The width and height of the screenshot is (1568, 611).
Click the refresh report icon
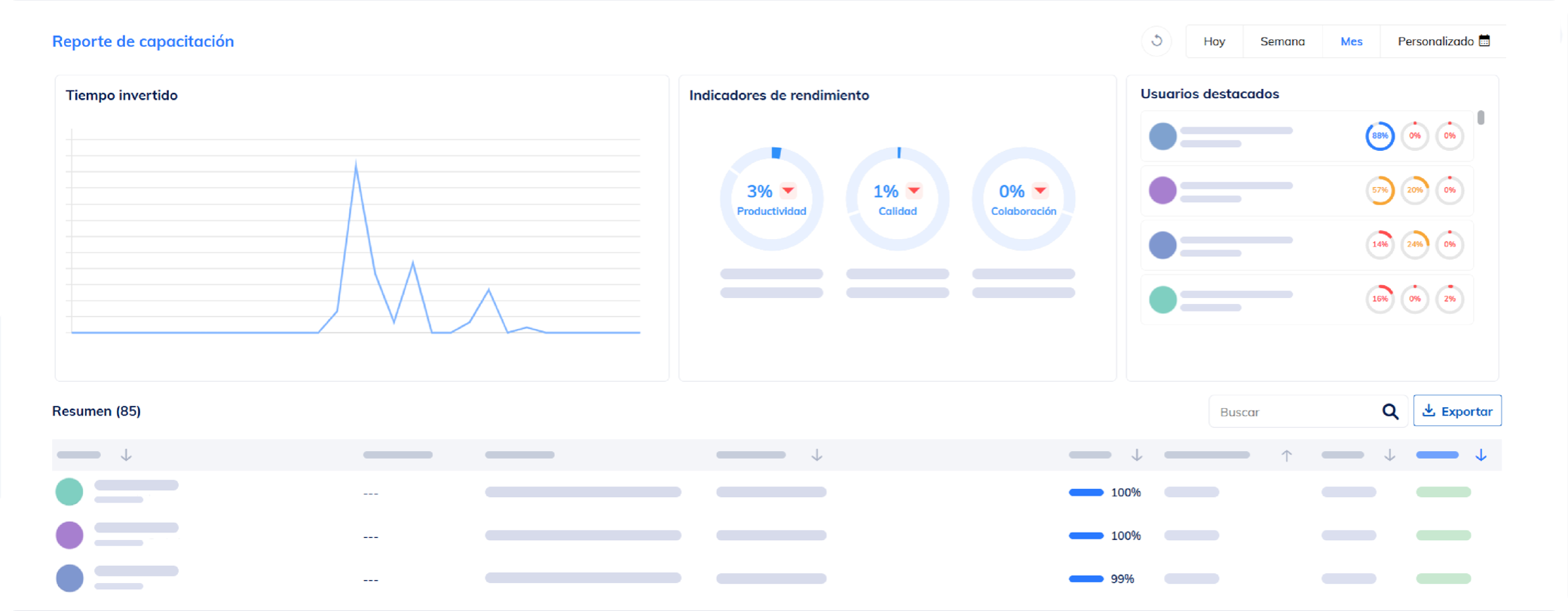click(1156, 41)
